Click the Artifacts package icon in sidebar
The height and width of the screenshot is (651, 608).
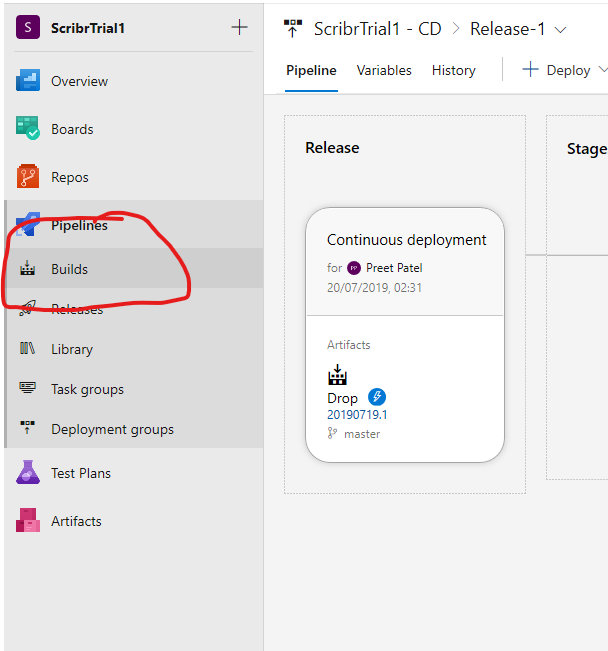point(28,520)
